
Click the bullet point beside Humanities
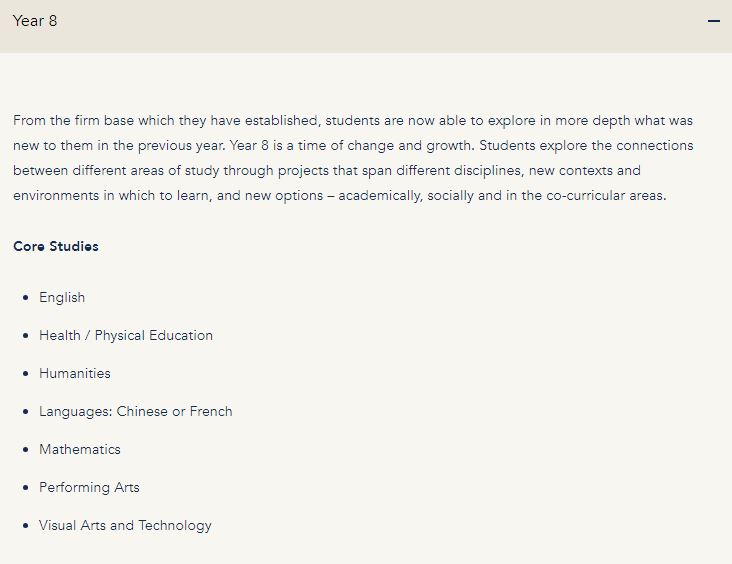point(26,374)
